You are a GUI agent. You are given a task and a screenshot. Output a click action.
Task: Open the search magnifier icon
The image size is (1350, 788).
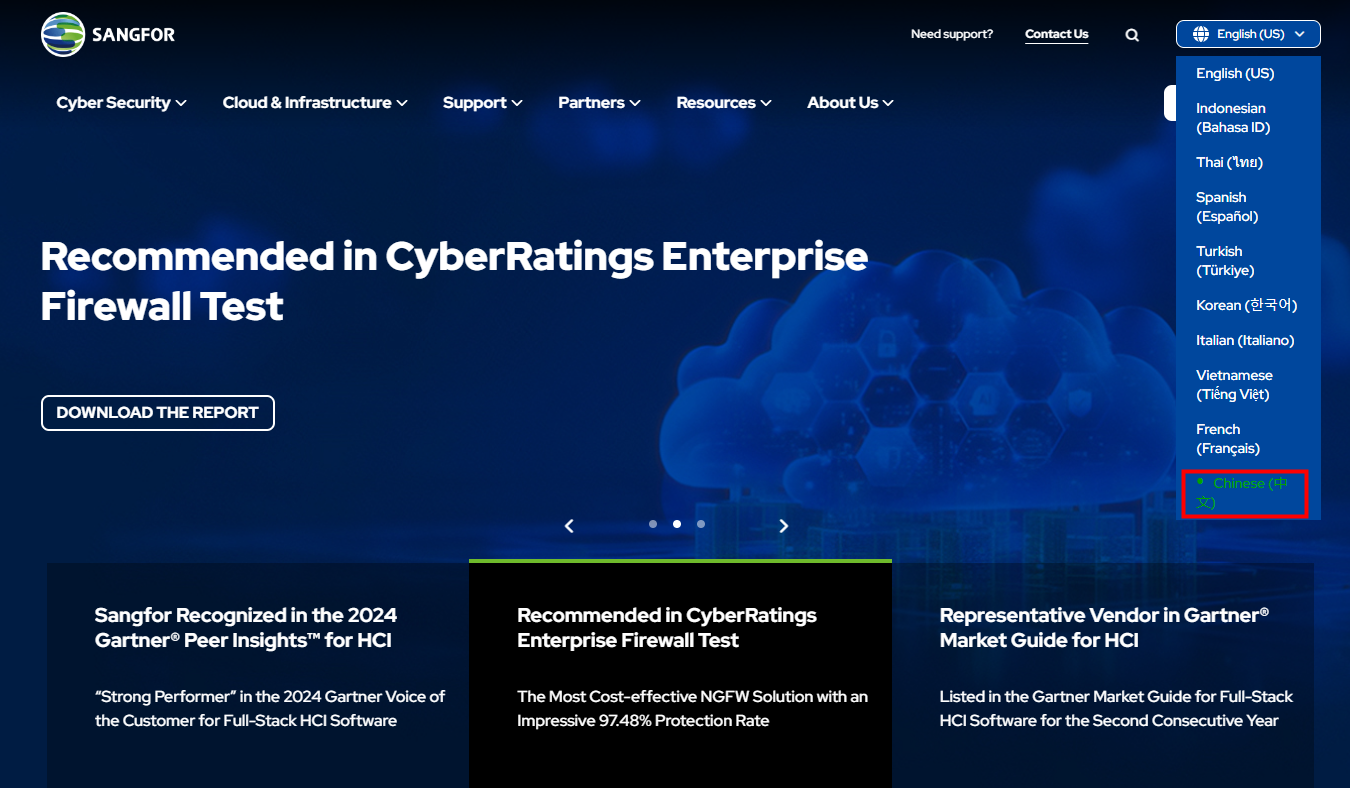(1132, 35)
